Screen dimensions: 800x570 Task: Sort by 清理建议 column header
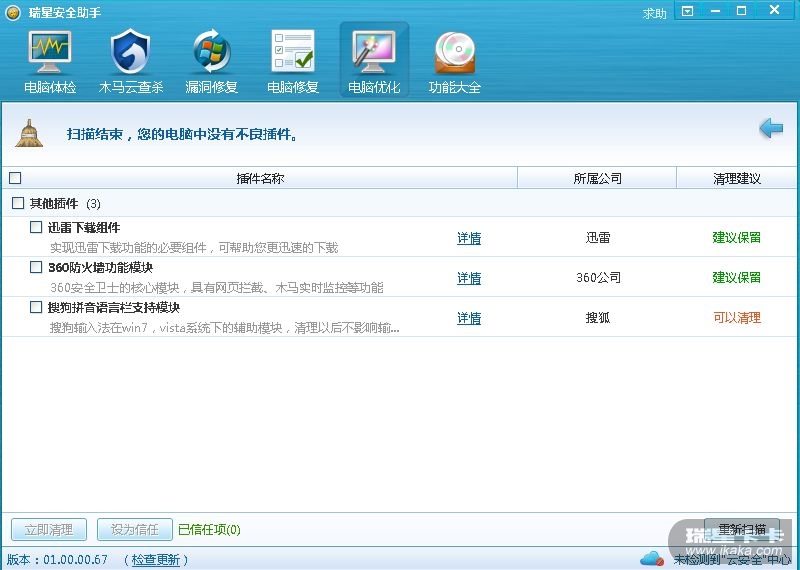(x=737, y=178)
